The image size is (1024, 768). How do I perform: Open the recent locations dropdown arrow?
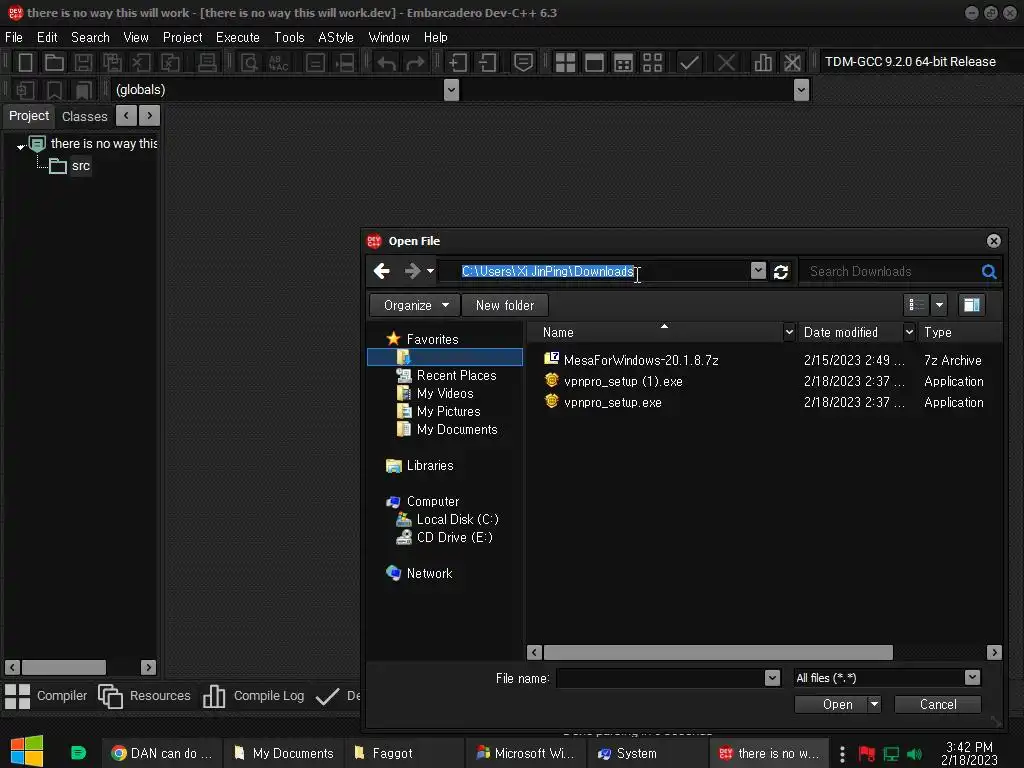pyautogui.click(x=430, y=271)
